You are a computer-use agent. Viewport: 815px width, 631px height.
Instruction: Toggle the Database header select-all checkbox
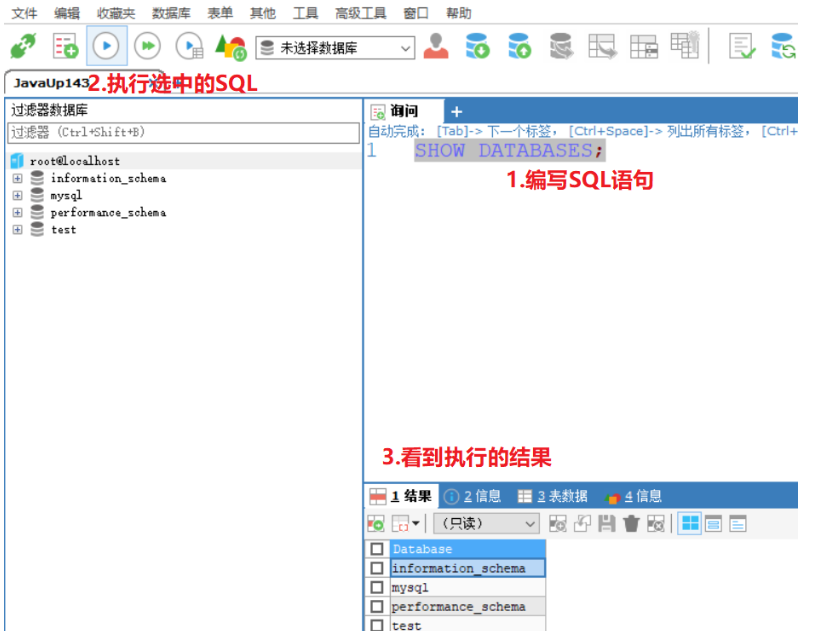point(377,549)
